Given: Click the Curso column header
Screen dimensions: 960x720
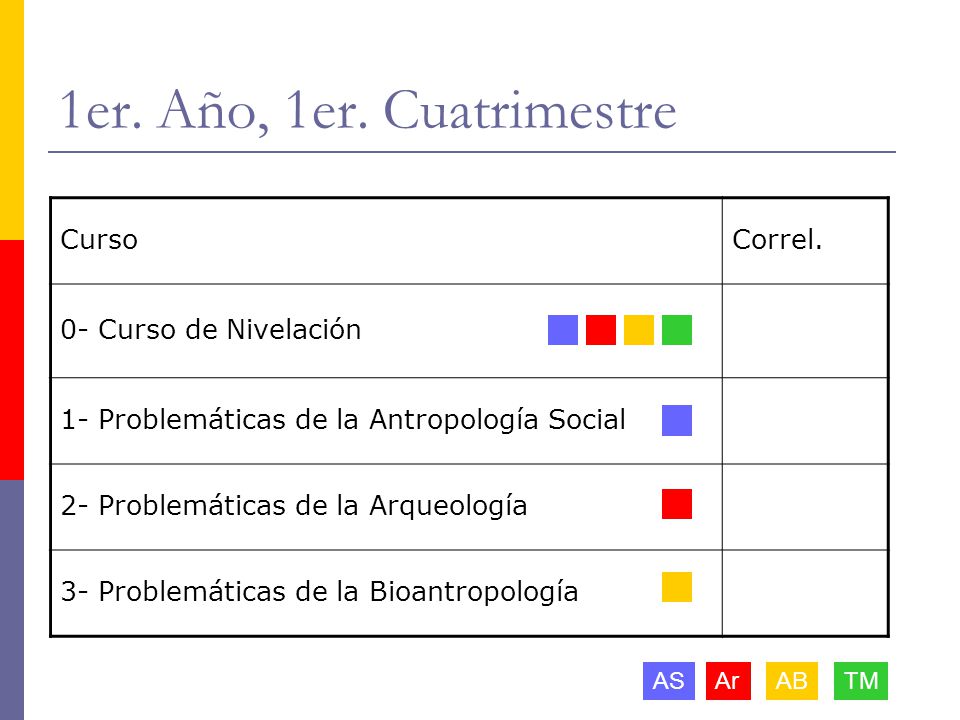Looking at the screenshot, I should [99, 239].
